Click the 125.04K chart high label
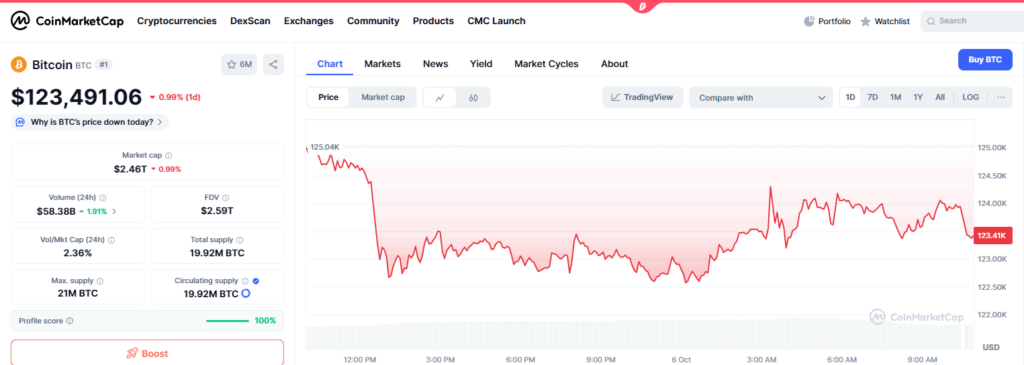 click(325, 148)
